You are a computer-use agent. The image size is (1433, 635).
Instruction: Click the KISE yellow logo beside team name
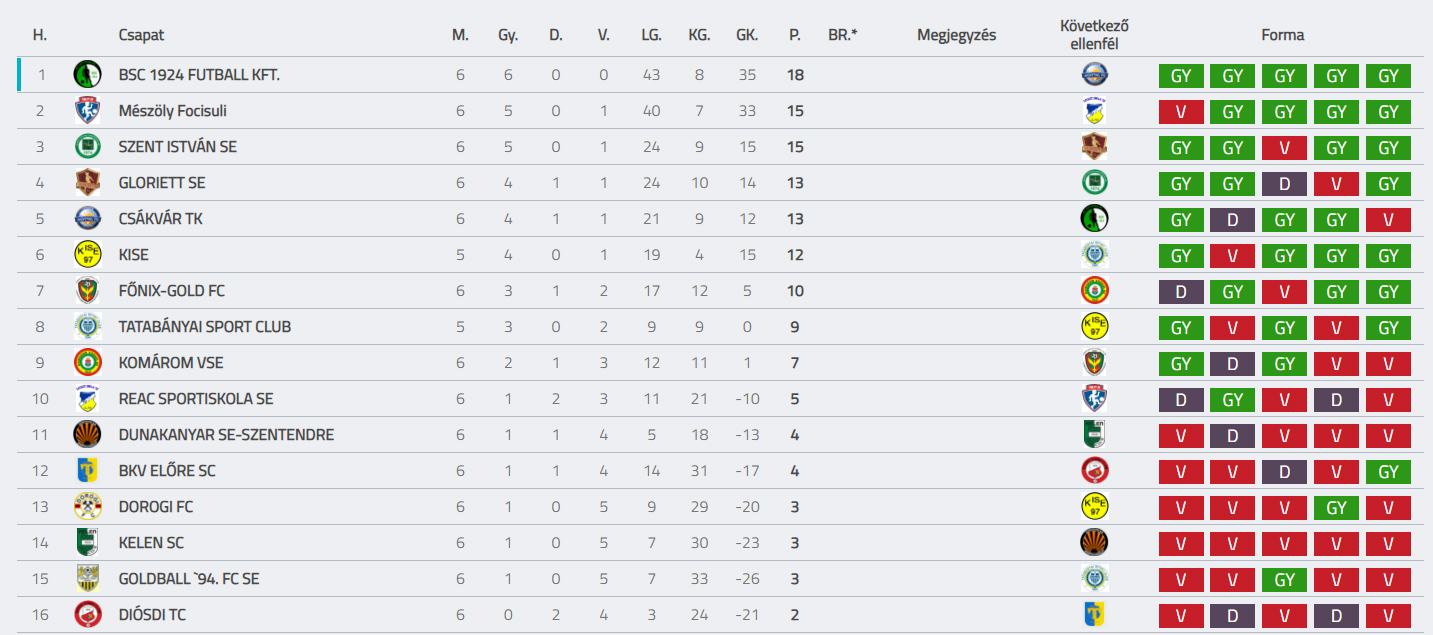tap(88, 254)
